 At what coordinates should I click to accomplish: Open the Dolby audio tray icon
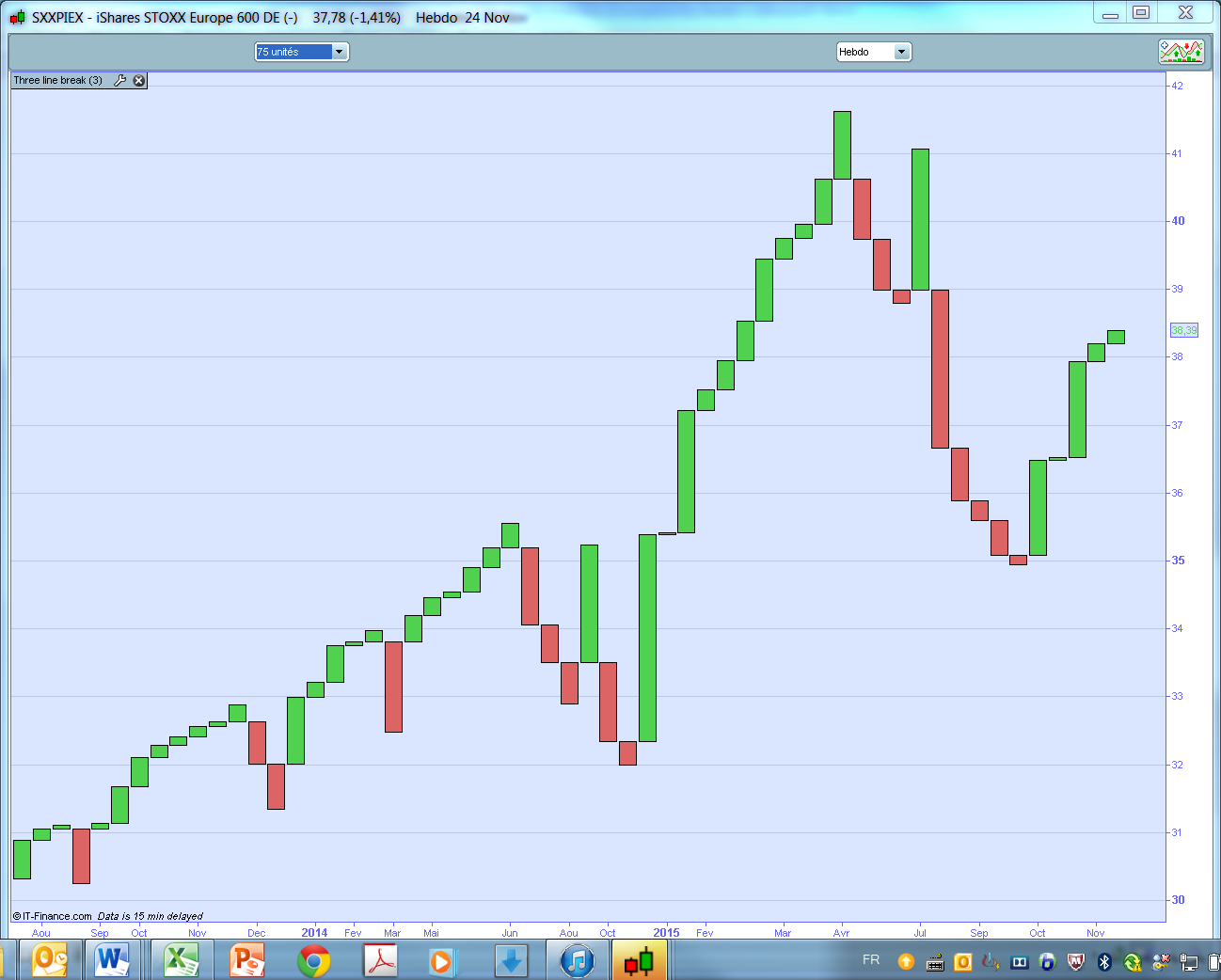tap(1020, 961)
